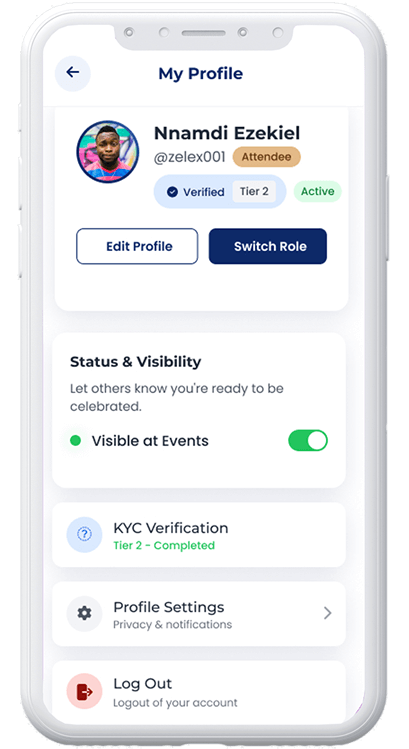Image resolution: width=409 pixels, height=749 pixels.
Task: Open the KYC Verification row
Action: [x=199, y=535]
